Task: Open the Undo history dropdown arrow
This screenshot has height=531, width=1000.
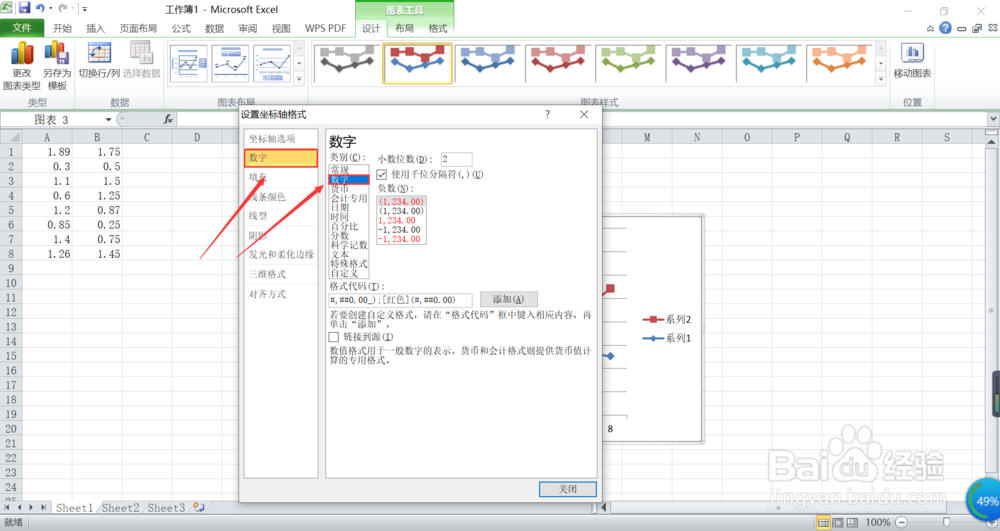Action: [50, 9]
